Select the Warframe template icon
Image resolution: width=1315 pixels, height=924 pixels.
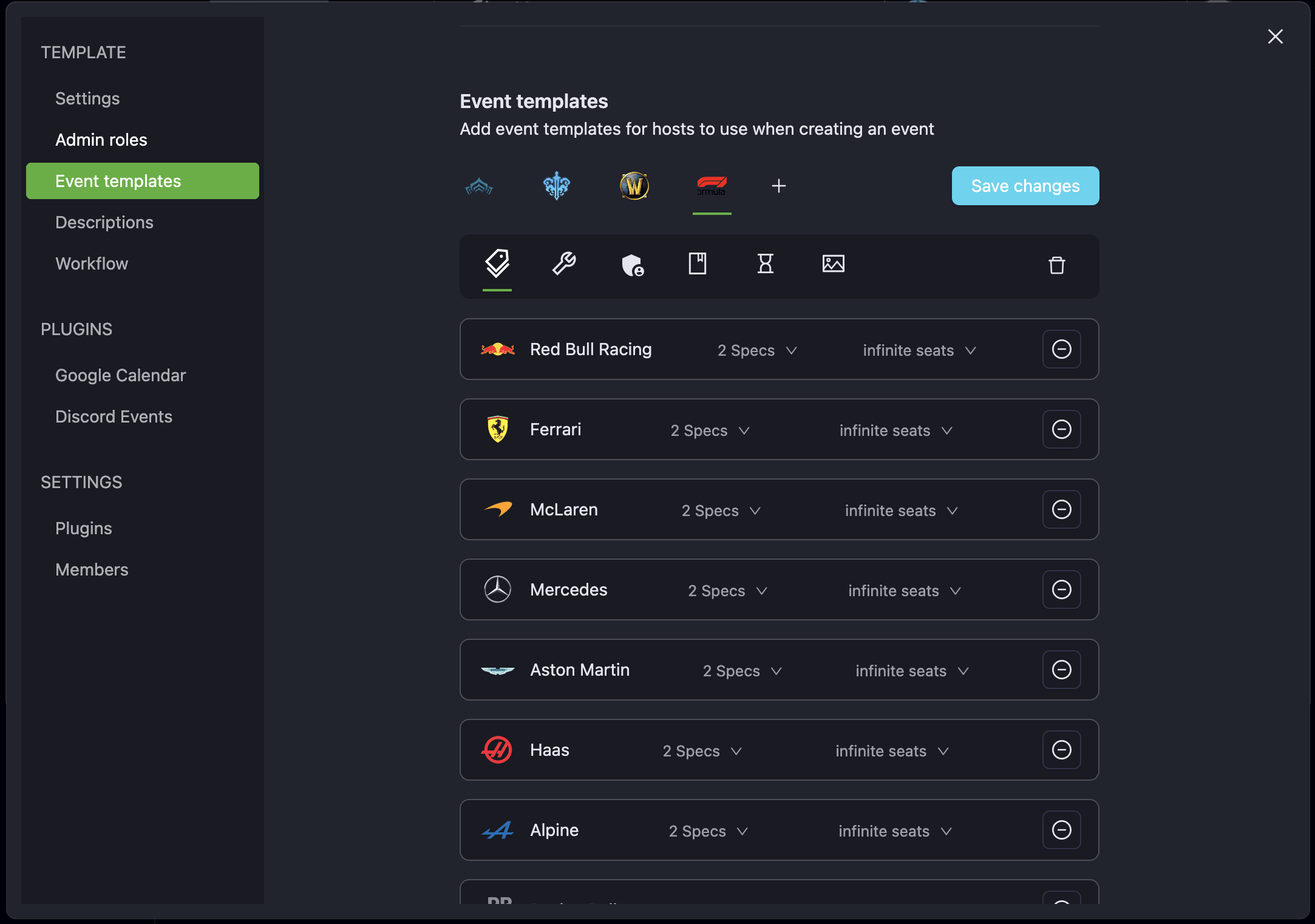tap(479, 186)
